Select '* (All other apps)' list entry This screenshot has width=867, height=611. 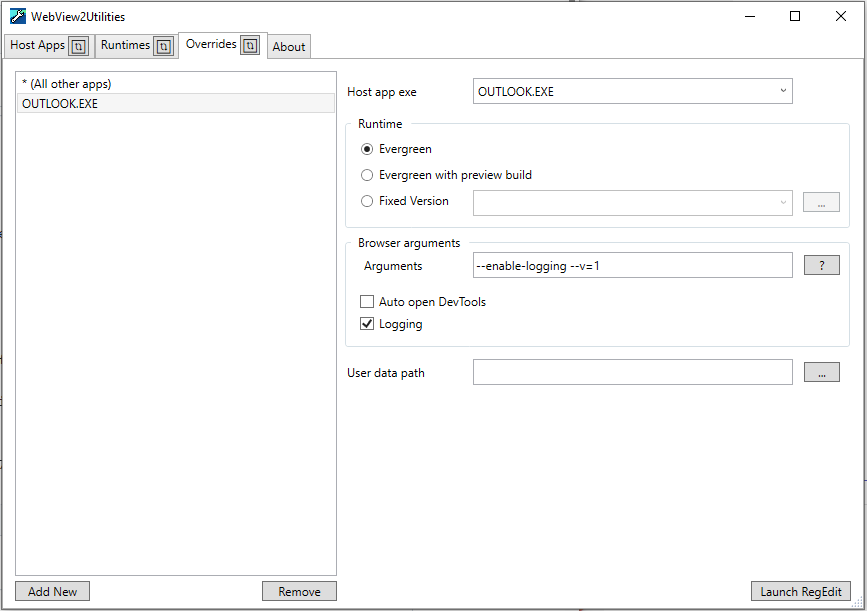pos(176,83)
